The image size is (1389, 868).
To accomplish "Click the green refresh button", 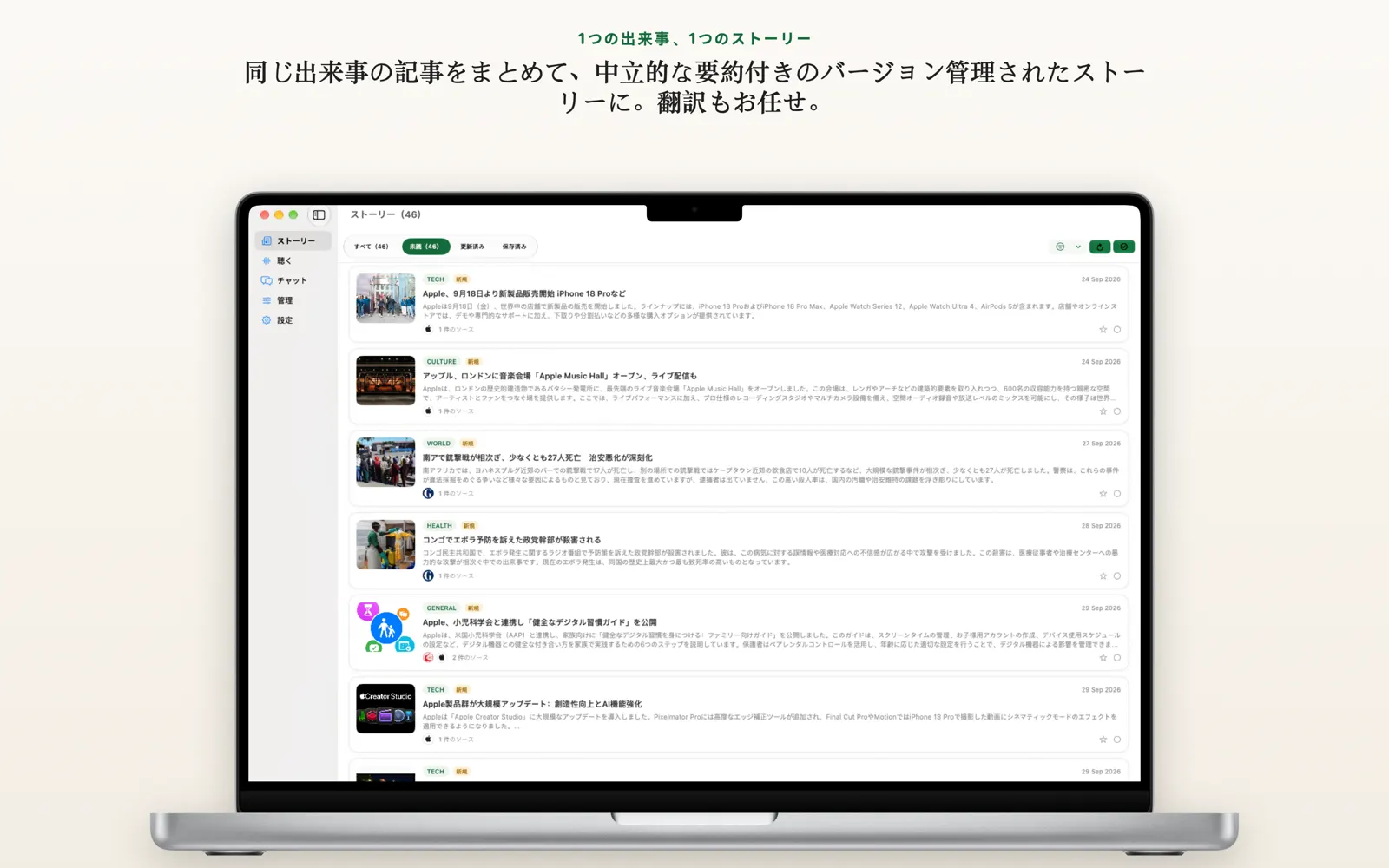I will (1100, 247).
